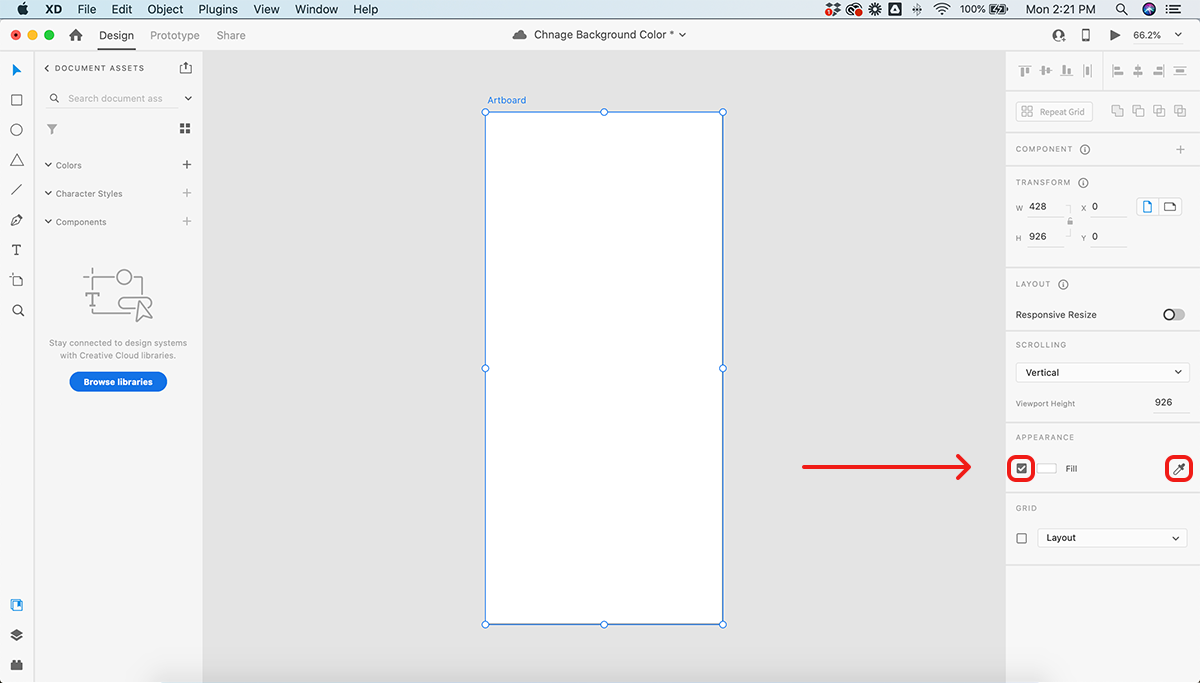Collapse the Colors section

pos(48,165)
